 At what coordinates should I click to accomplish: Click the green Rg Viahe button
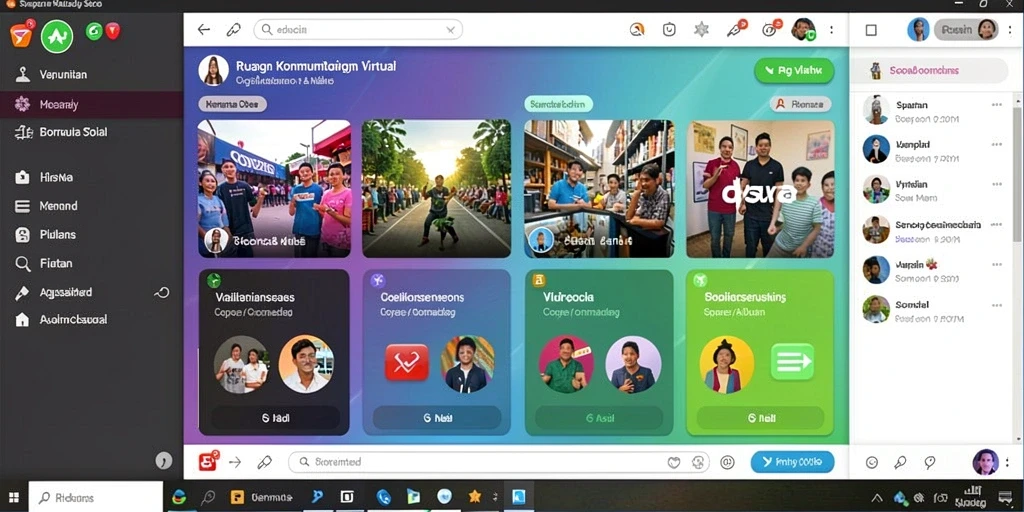click(793, 71)
